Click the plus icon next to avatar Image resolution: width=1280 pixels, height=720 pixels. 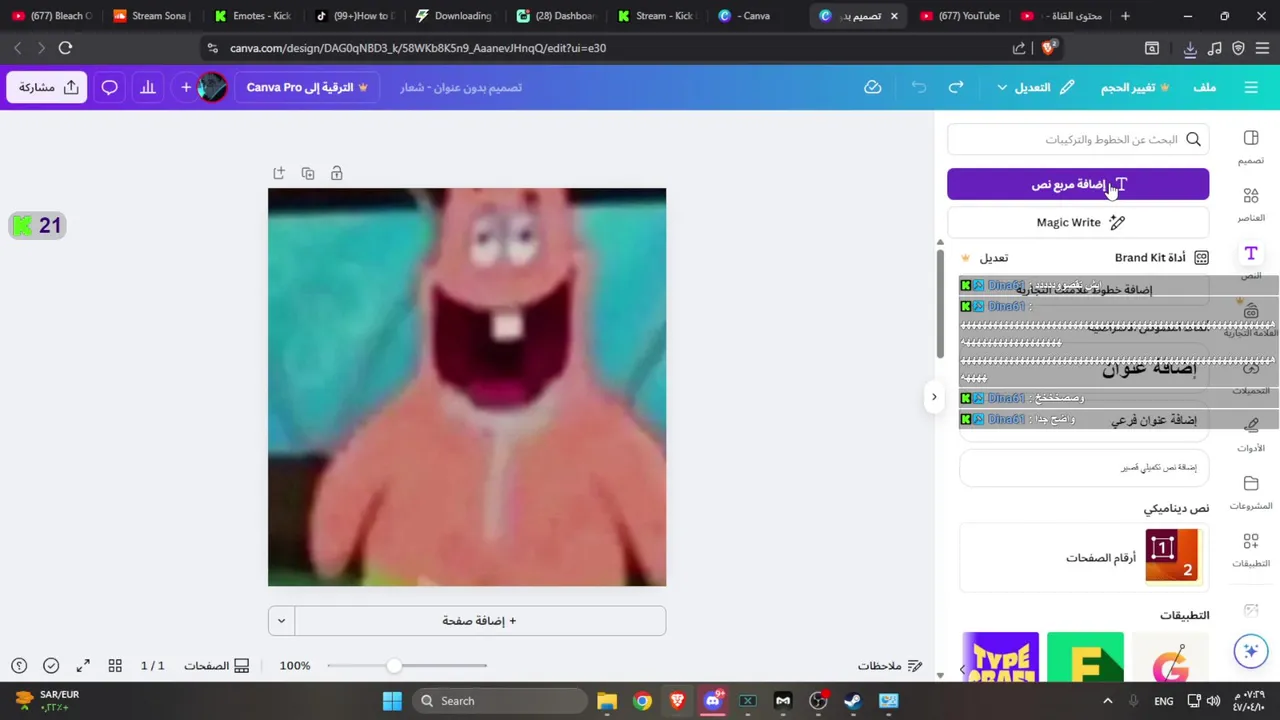[186, 87]
